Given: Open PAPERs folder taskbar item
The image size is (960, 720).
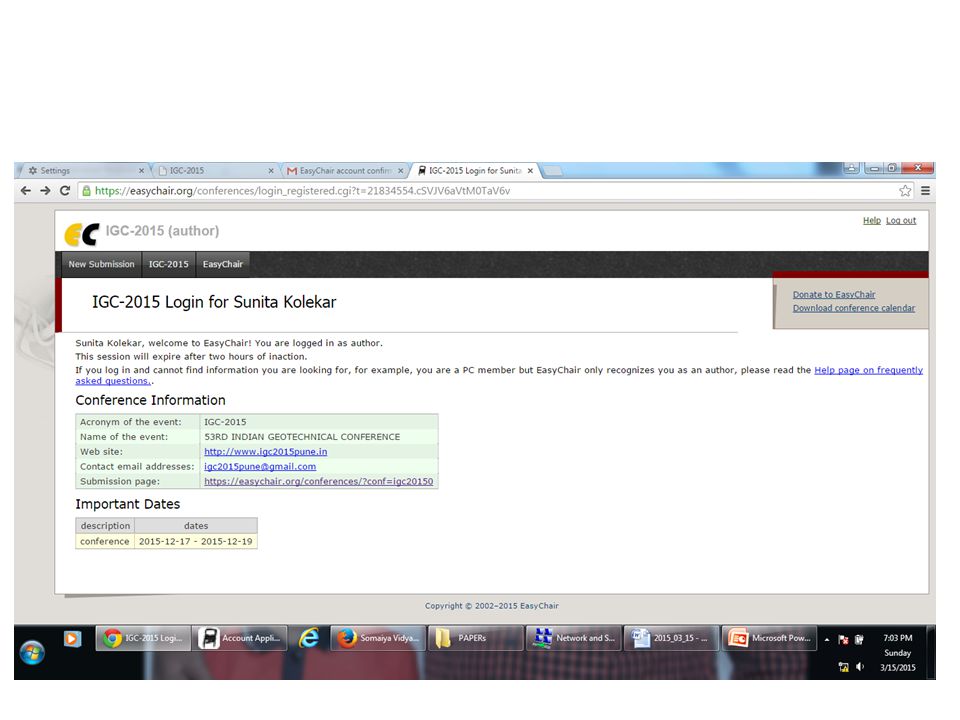Looking at the screenshot, I should tap(475, 639).
